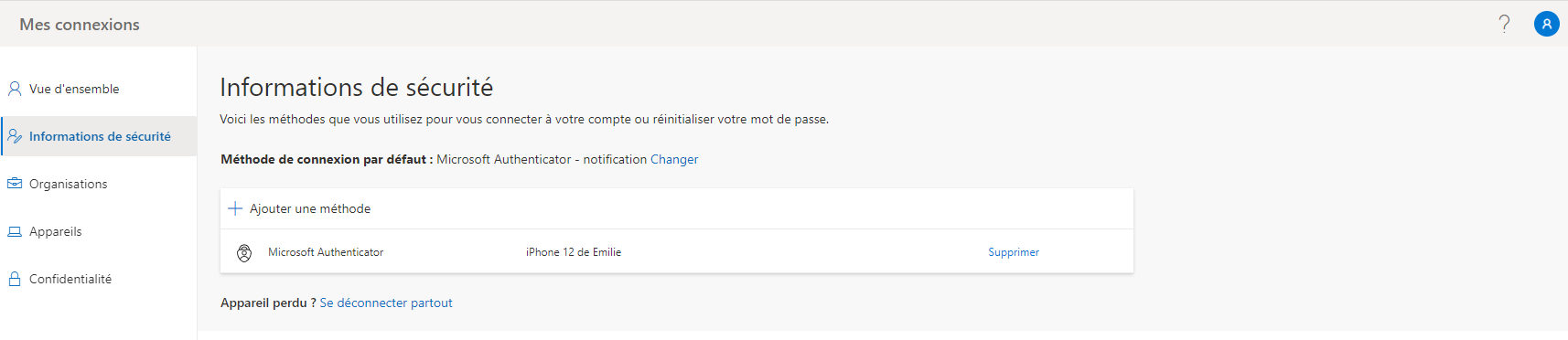Select Informations de sécurité menu item
Screen dimensions: 1568x340
pyautogui.click(x=99, y=136)
